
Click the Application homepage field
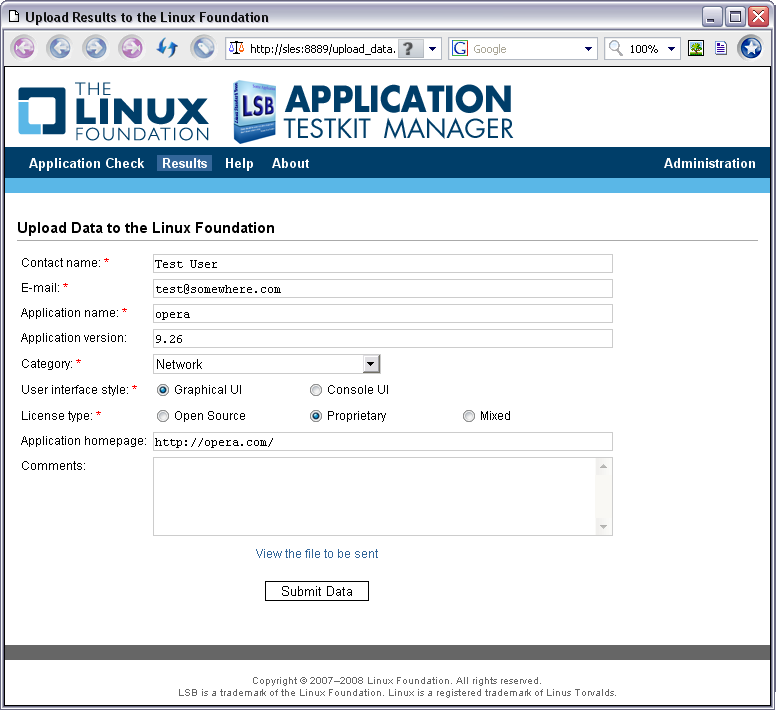pos(383,441)
